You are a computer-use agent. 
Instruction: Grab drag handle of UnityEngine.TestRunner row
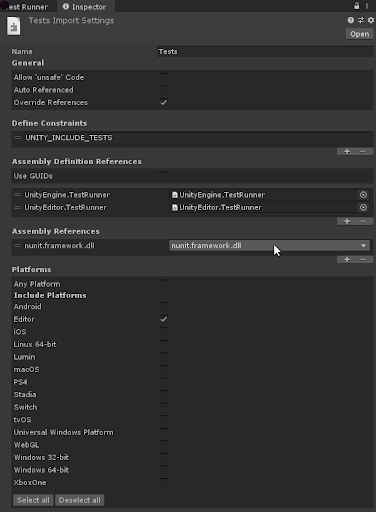point(17,195)
